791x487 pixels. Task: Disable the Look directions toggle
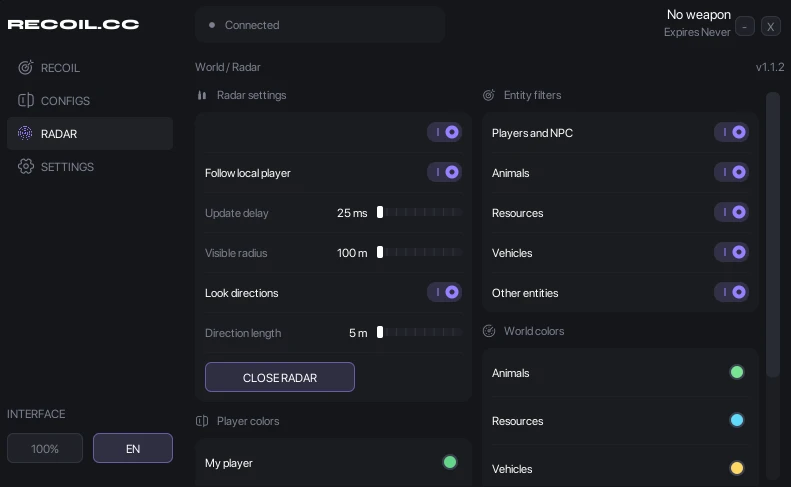(x=444, y=292)
